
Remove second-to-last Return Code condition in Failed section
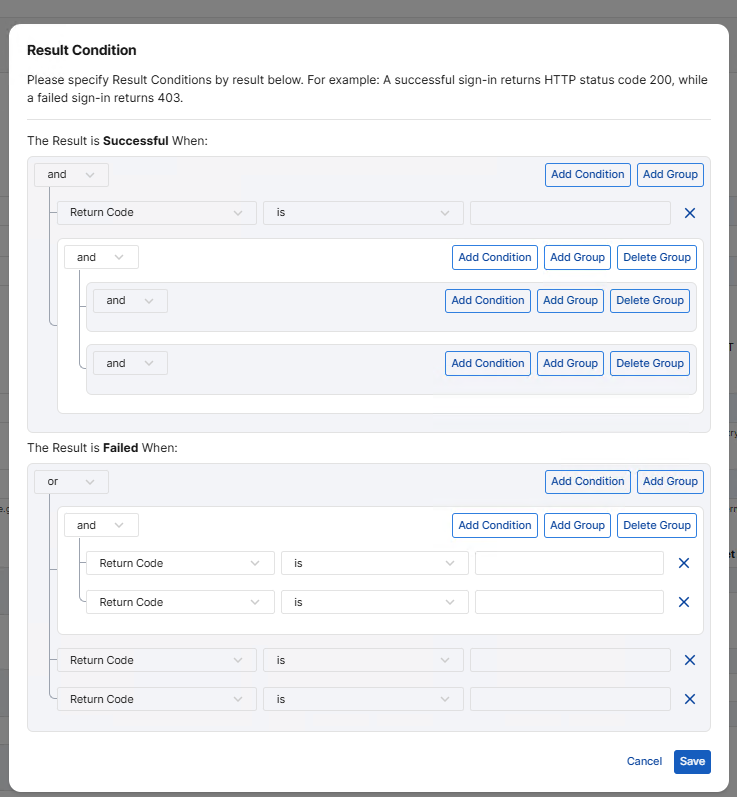click(x=689, y=660)
